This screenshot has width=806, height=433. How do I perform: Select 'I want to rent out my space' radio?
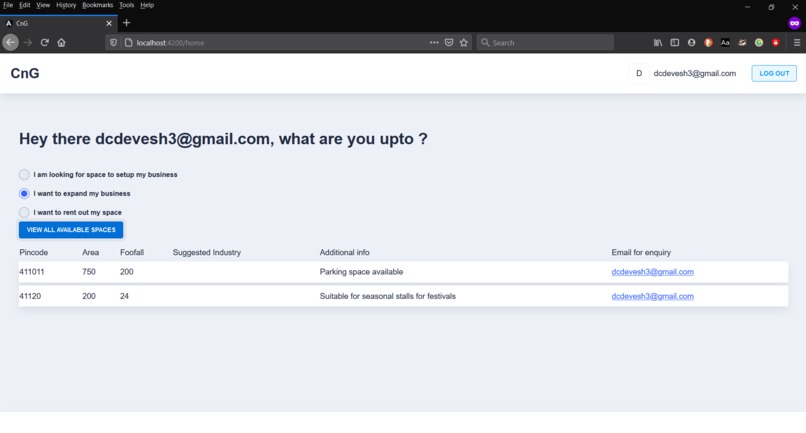[24, 212]
